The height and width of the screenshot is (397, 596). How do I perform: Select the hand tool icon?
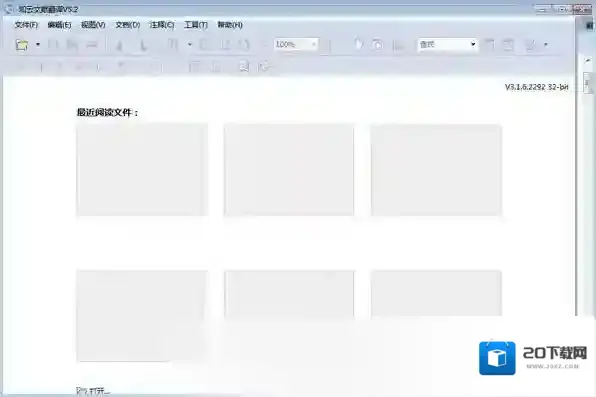[x=358, y=44]
